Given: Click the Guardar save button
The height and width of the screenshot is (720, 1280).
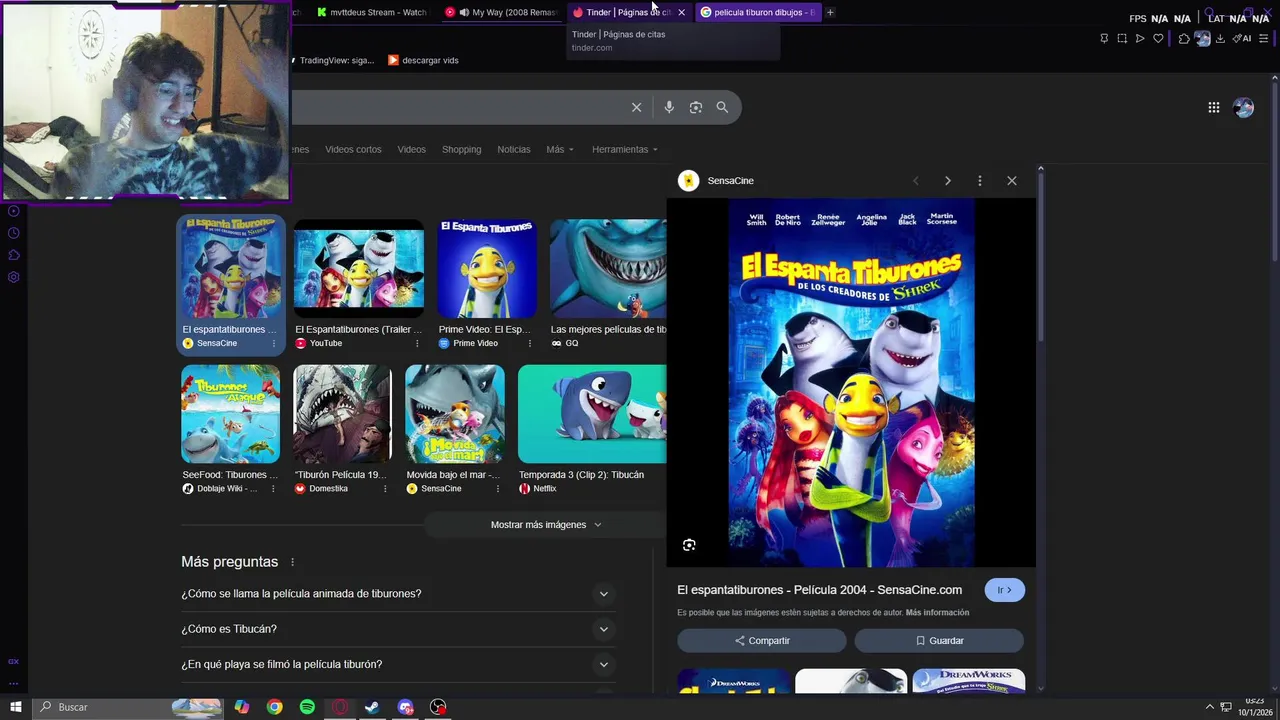Looking at the screenshot, I should click(939, 641).
